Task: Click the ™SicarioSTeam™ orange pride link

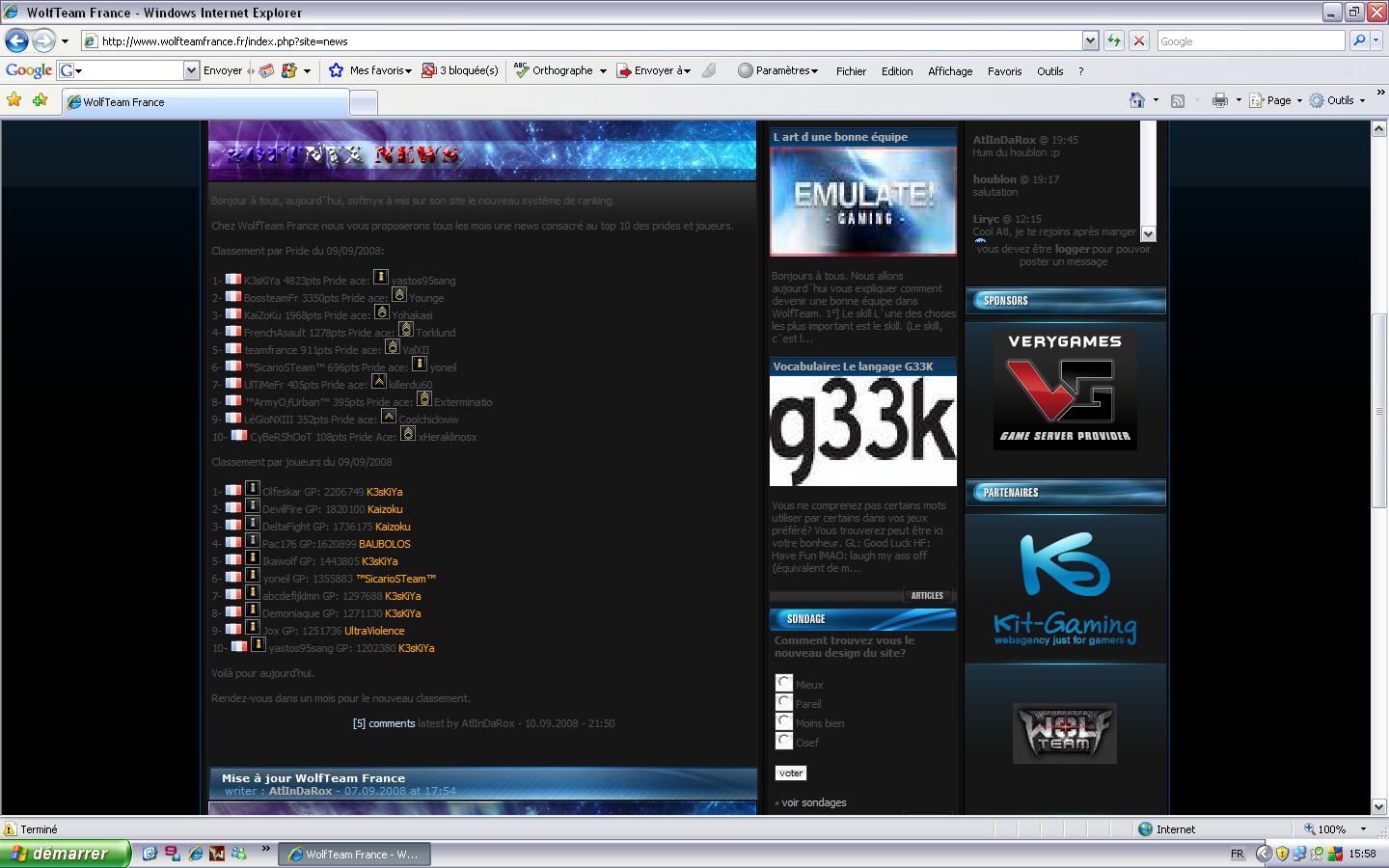Action: coord(395,579)
